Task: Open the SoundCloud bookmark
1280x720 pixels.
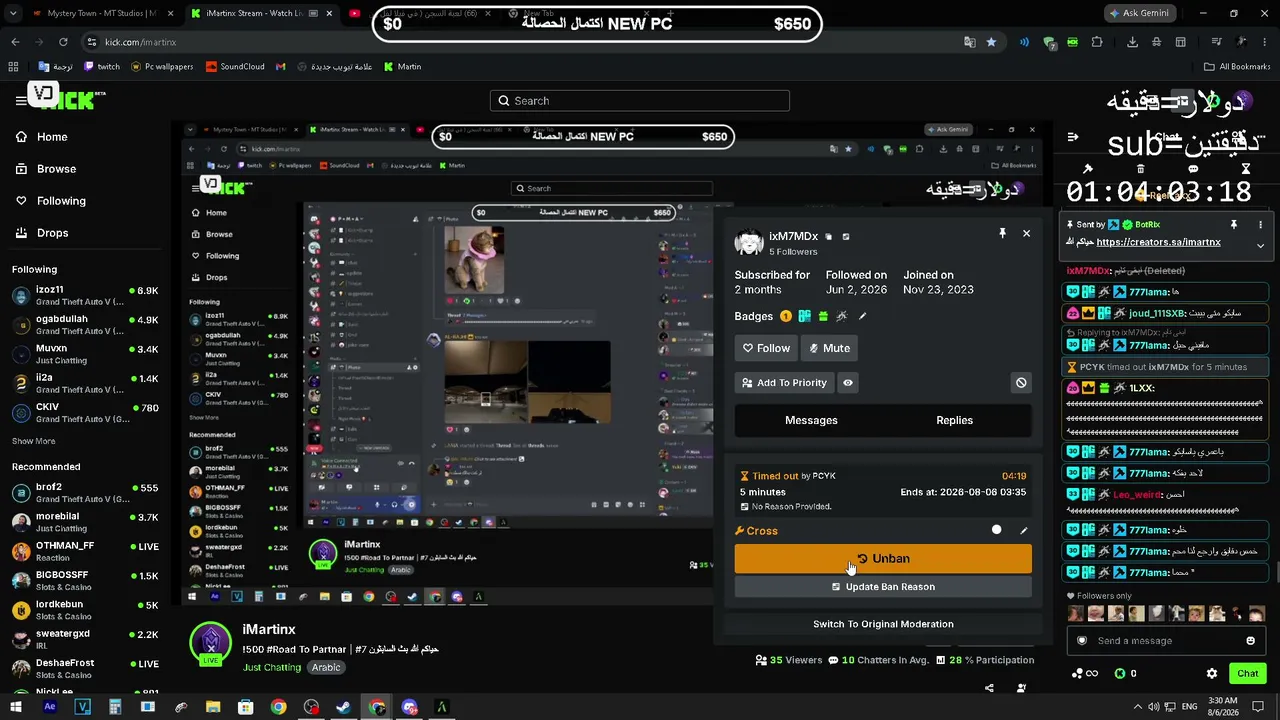Action: tap(235, 67)
